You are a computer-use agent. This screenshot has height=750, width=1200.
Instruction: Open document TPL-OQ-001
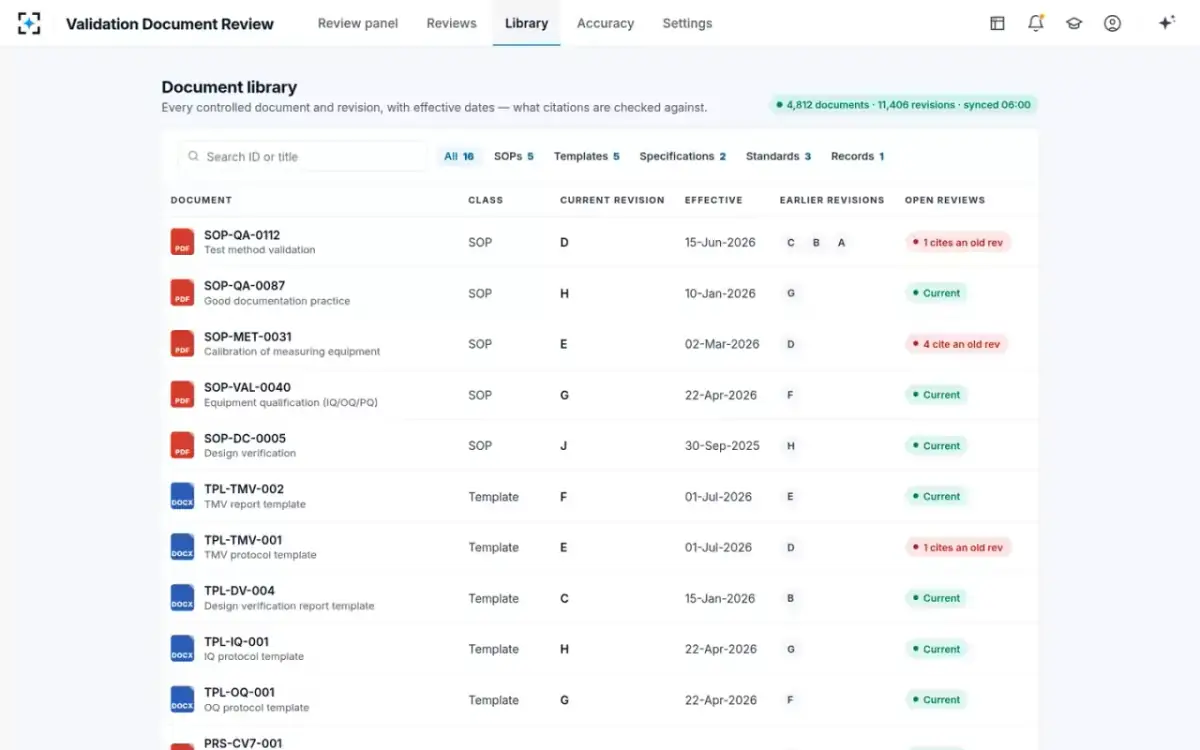239,692
